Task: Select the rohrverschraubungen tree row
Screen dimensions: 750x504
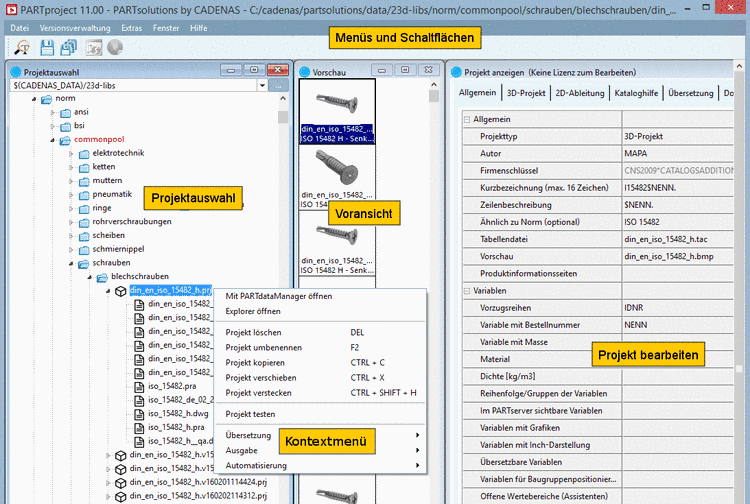Action: tap(132, 222)
